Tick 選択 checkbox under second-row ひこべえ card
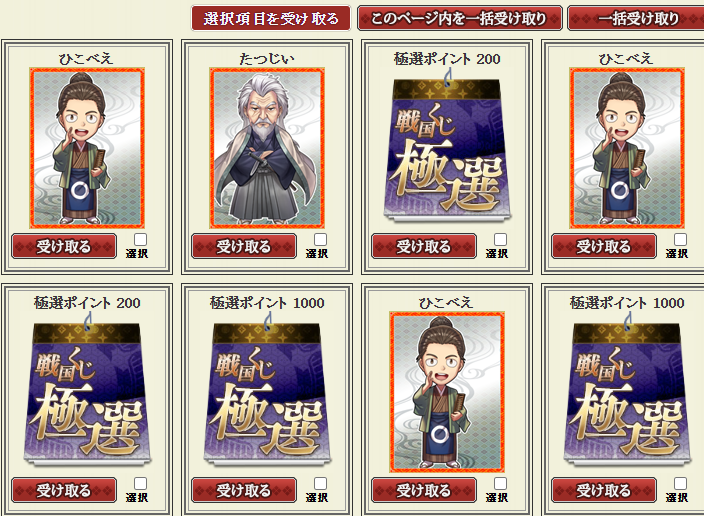Viewport: 704px width, 516px height. click(x=500, y=483)
